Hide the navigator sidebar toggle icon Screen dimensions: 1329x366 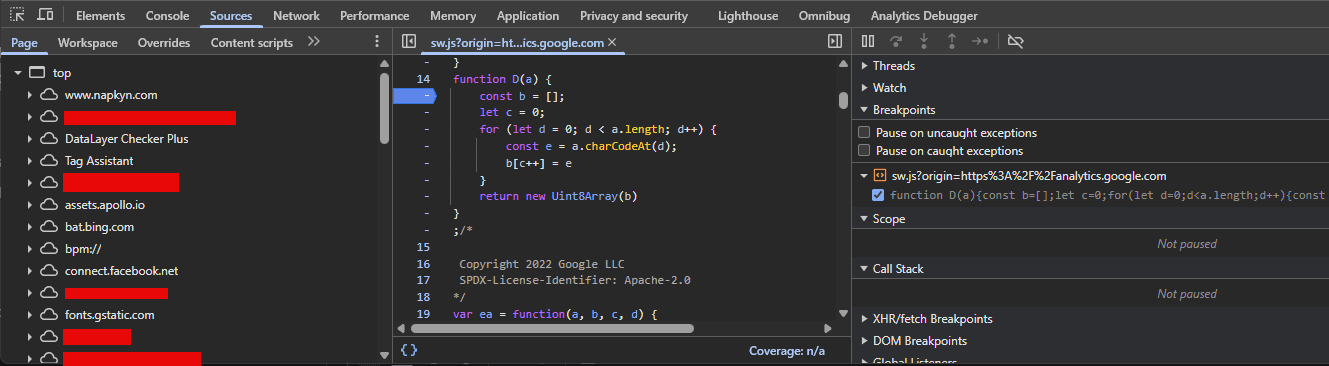pyautogui.click(x=409, y=42)
